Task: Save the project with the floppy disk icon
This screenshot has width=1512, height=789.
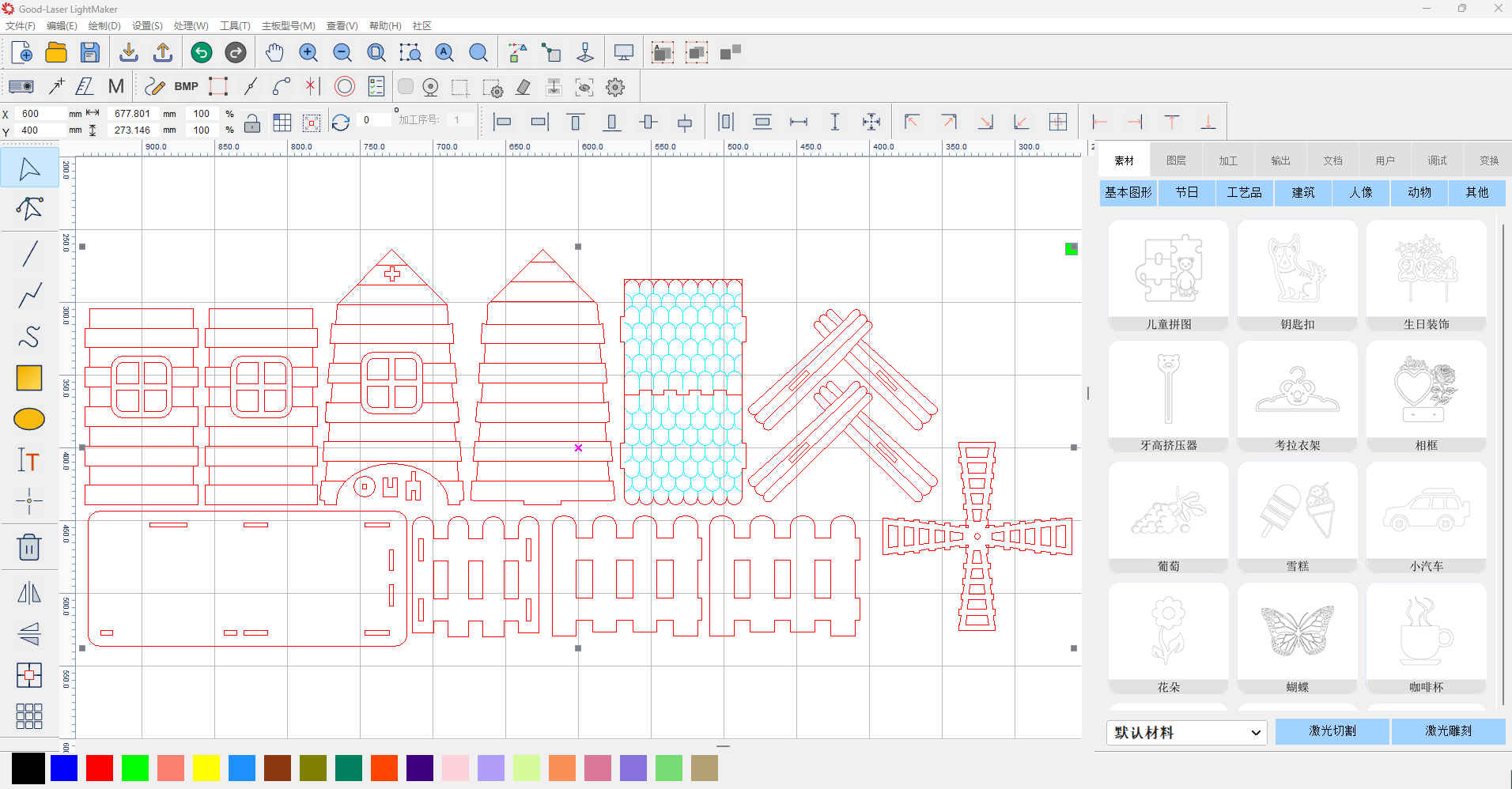Action: pos(90,52)
